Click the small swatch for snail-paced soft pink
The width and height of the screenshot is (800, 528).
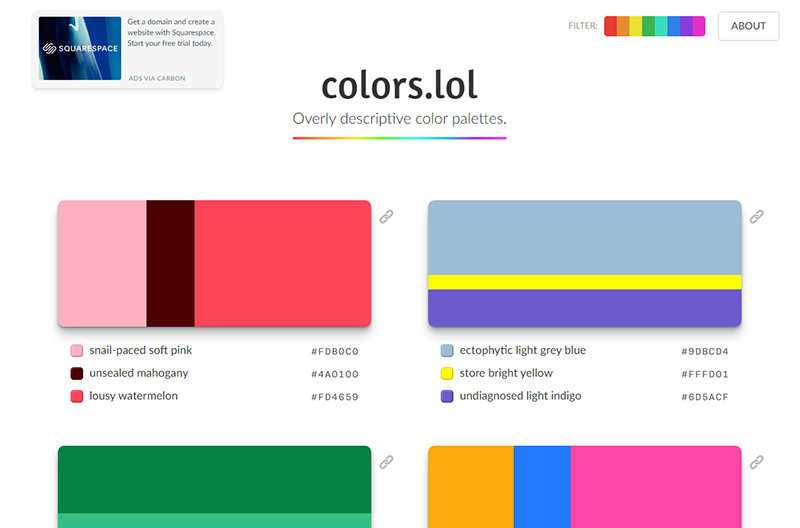(x=77, y=351)
